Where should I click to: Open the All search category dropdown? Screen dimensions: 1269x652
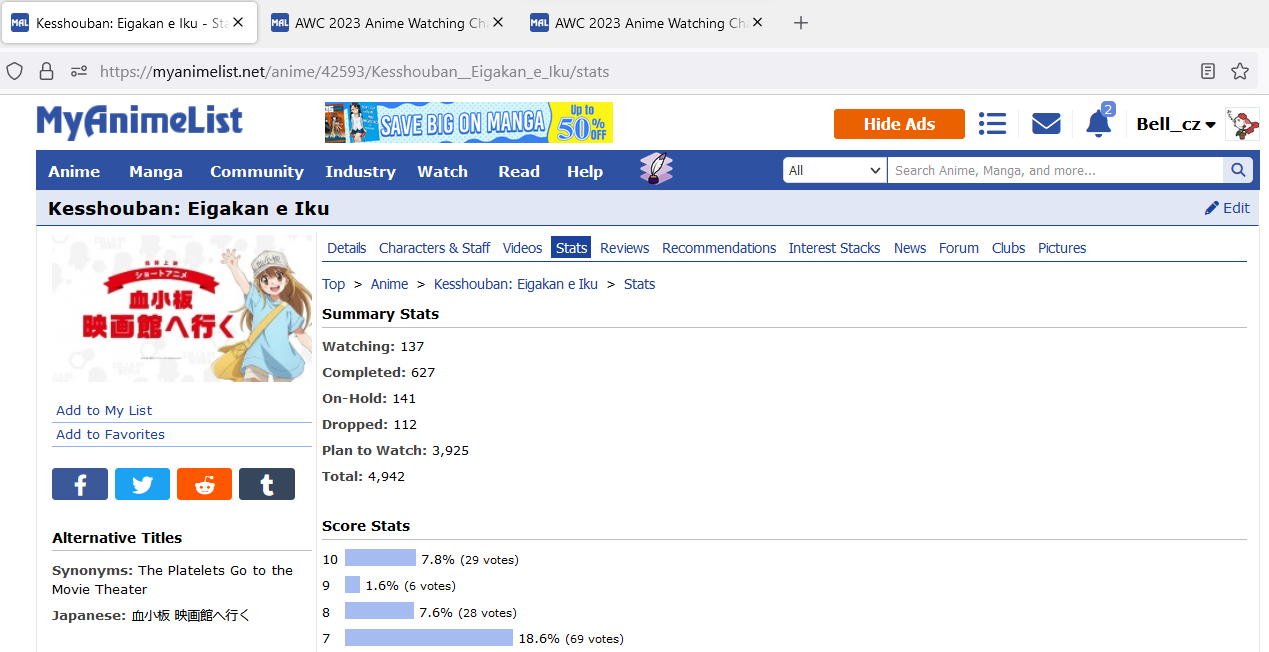834,170
